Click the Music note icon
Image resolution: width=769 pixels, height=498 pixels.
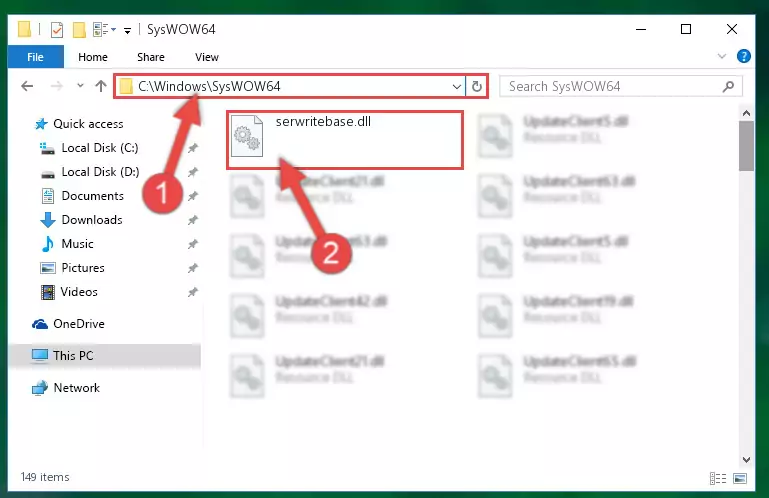click(x=48, y=244)
